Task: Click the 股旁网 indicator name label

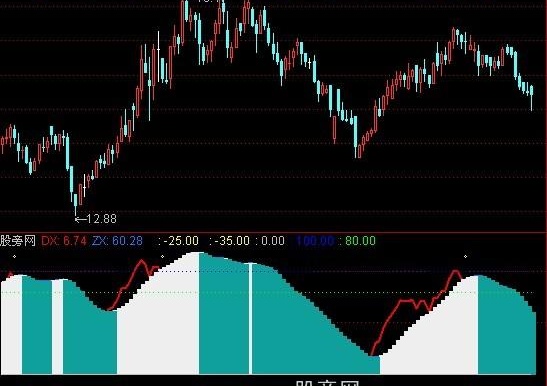Action: pyautogui.click(x=18, y=241)
